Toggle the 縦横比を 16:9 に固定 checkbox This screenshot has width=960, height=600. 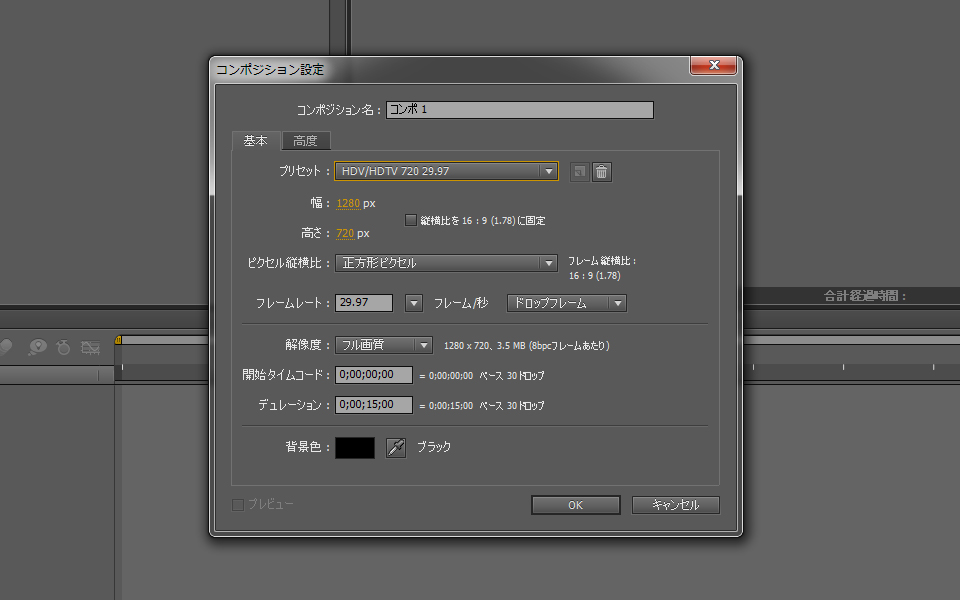411,220
